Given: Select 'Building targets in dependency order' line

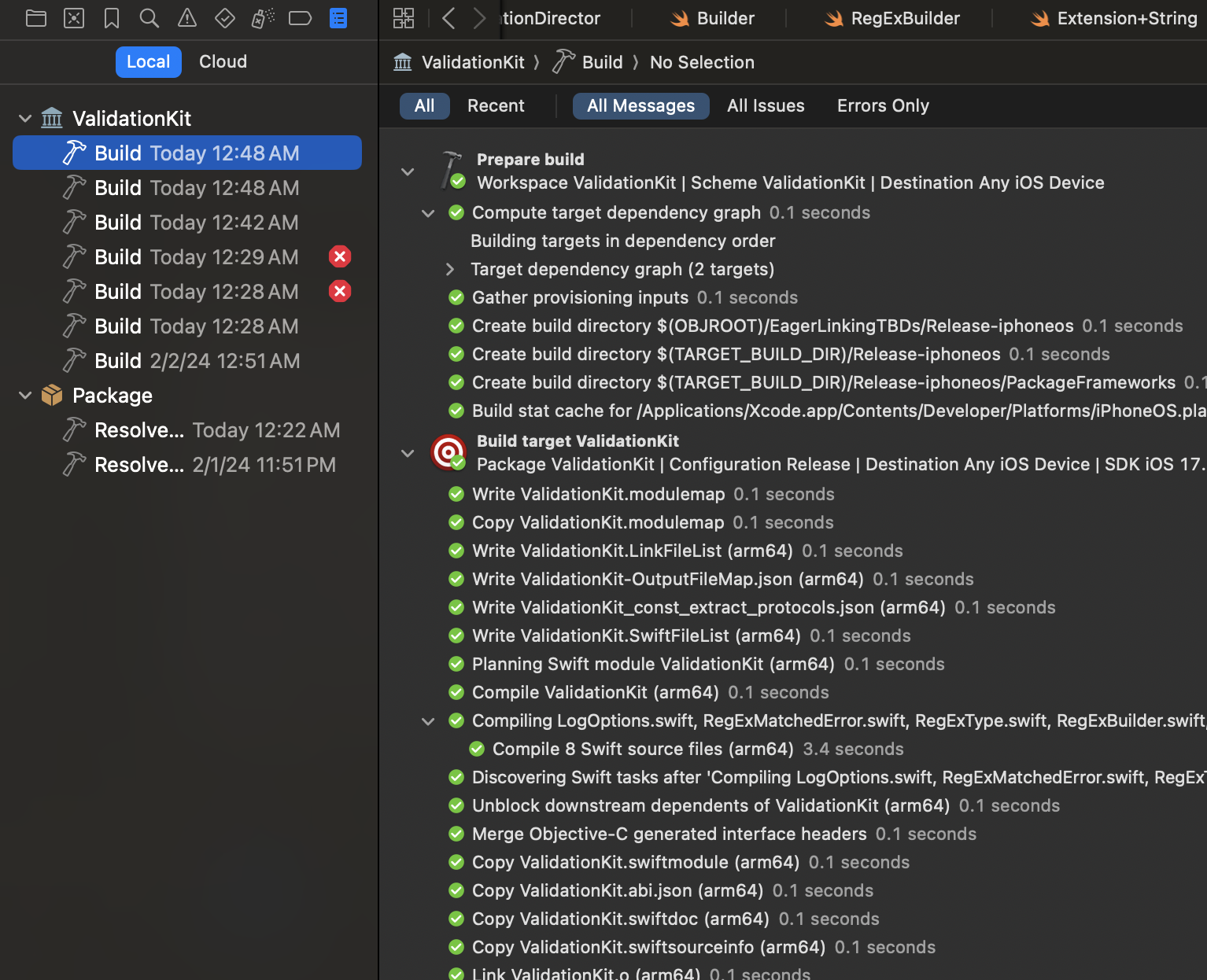Looking at the screenshot, I should click(623, 241).
